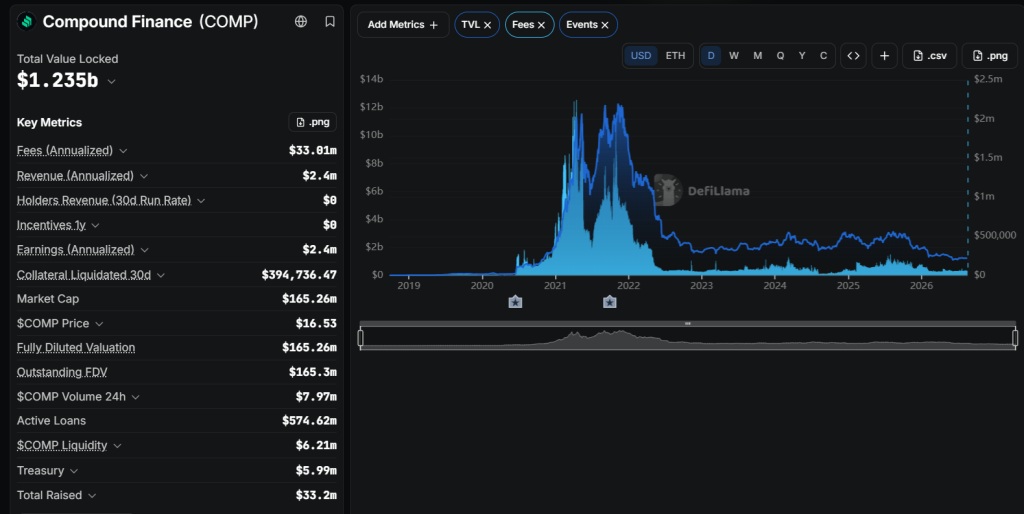Expand Total Value Locked breakdown chevron
Viewport: 1024px width, 514px height.
112,82
